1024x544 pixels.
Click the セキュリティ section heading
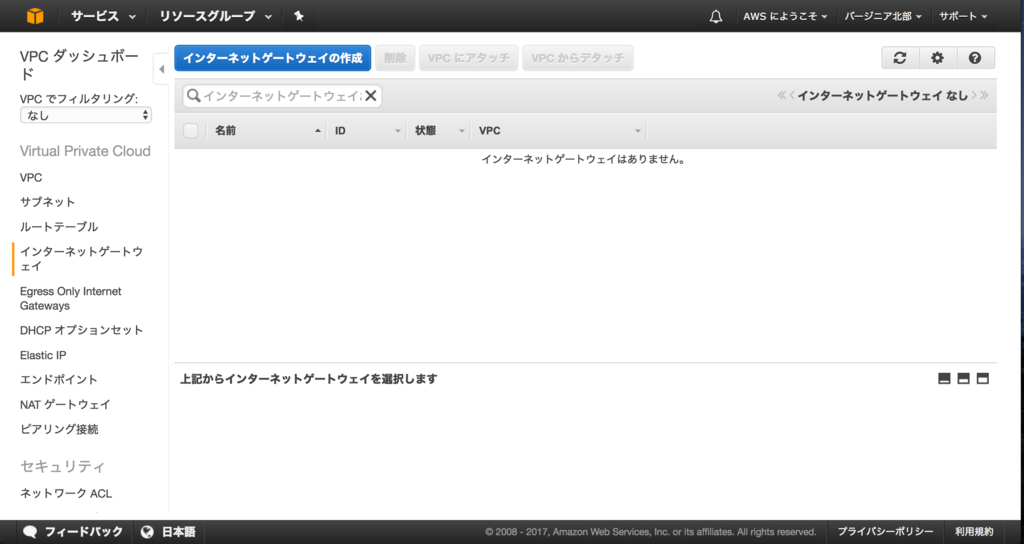pos(62,466)
